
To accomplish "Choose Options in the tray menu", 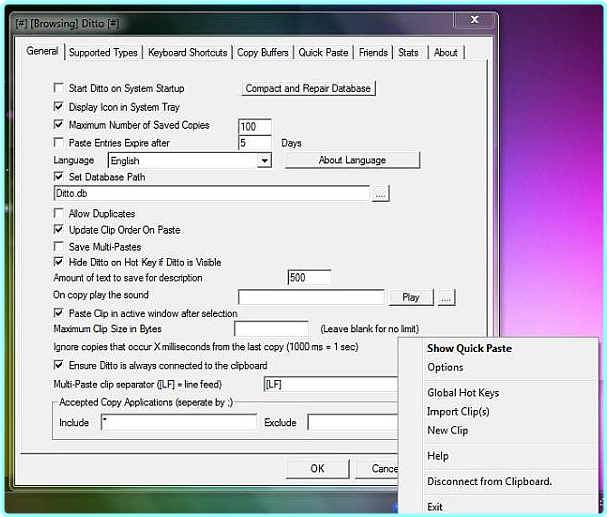I will point(498,367).
